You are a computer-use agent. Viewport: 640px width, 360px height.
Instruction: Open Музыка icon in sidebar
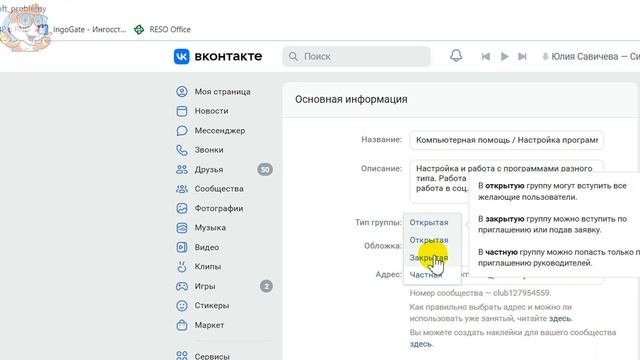click(182, 227)
